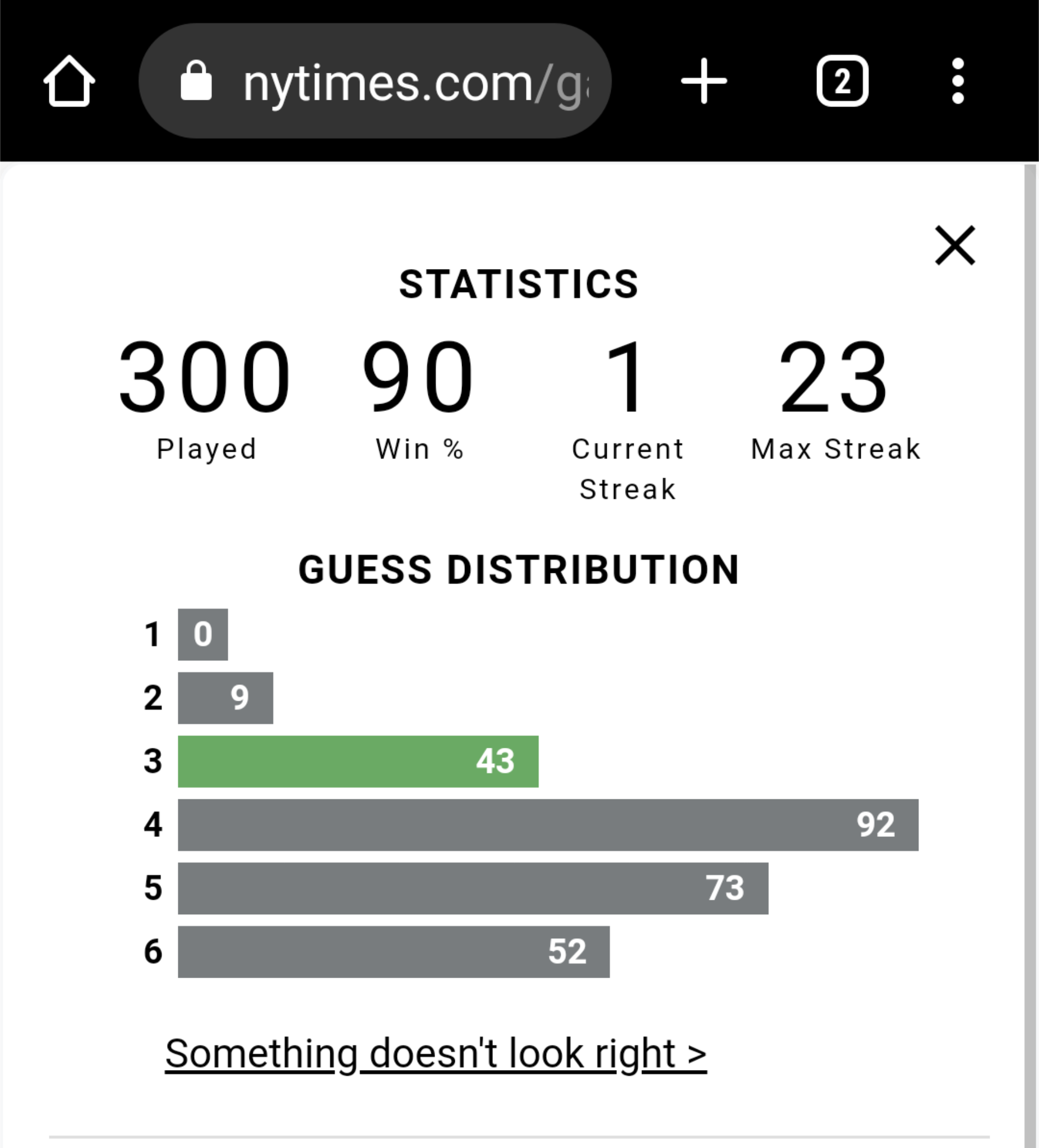Click the bar for 5 guesses showing 73

click(x=473, y=888)
